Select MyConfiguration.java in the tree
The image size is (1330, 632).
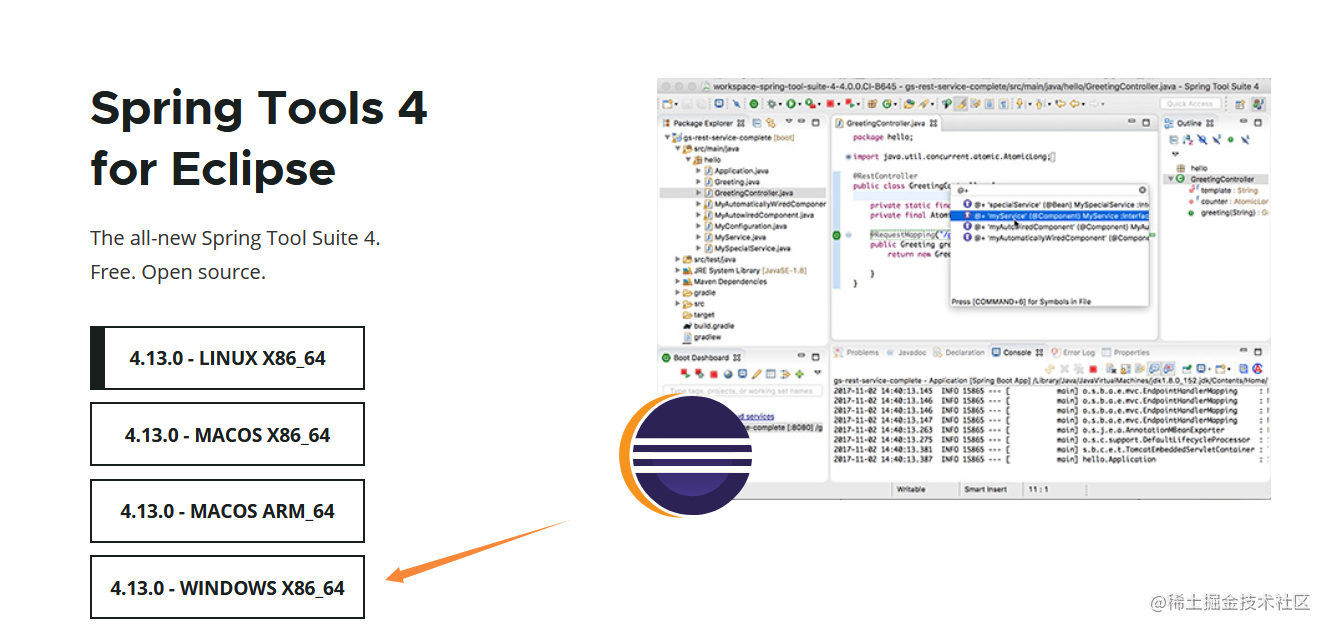coord(750,226)
